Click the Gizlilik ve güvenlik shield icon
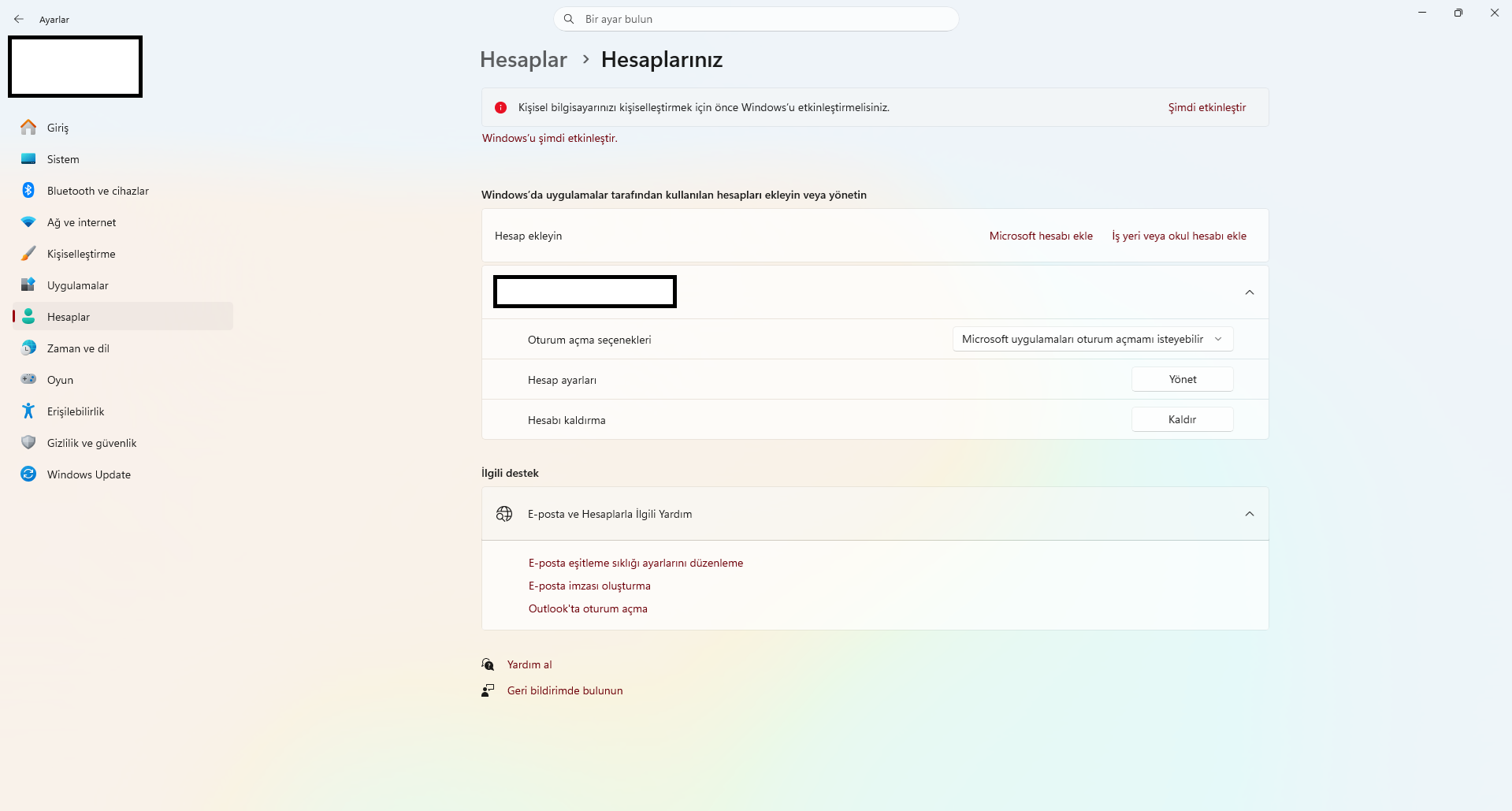 [x=28, y=442]
